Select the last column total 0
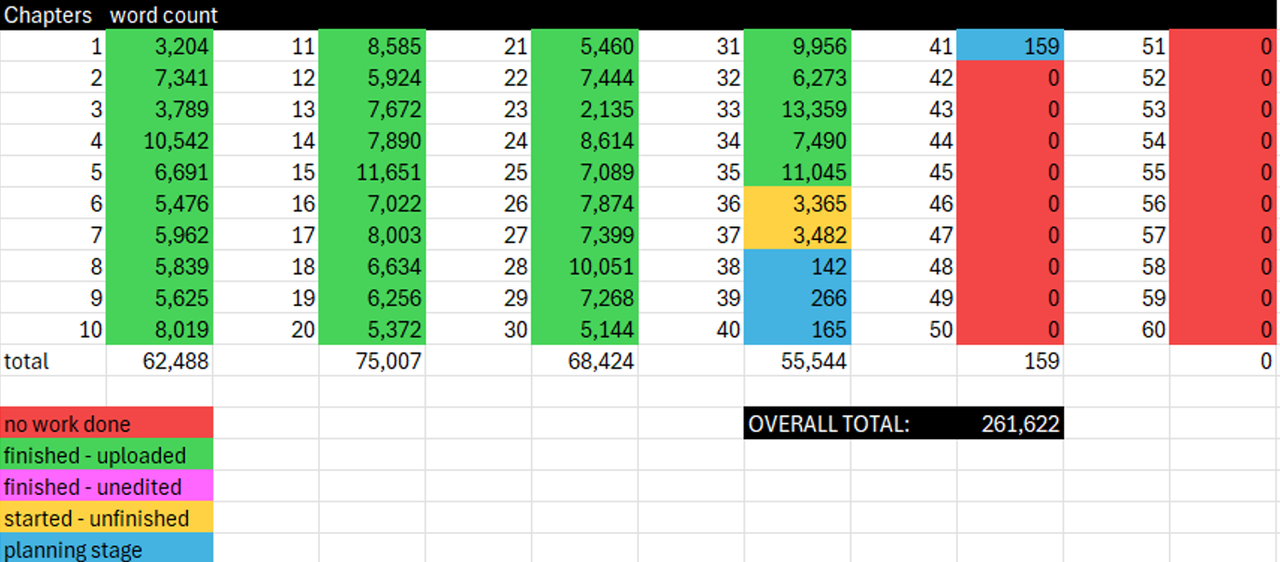The image size is (1280, 562). pyautogui.click(x=1224, y=361)
